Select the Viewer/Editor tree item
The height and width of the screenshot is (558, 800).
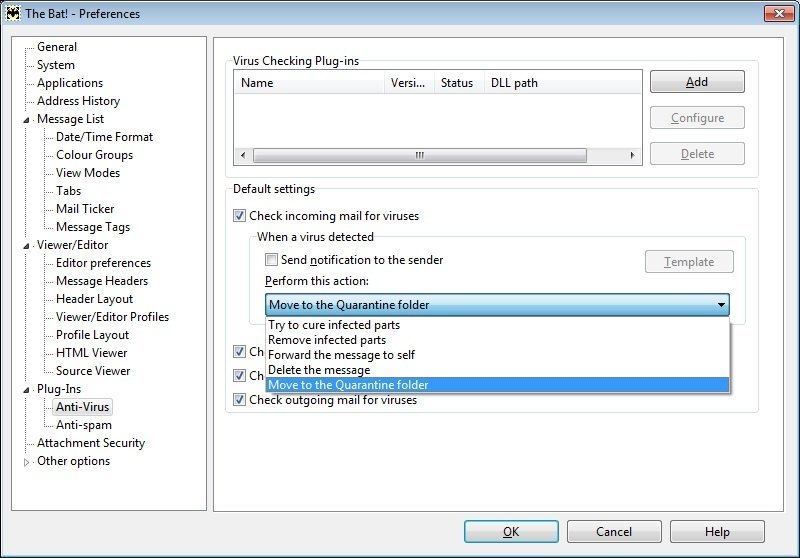pyautogui.click(x=72, y=245)
